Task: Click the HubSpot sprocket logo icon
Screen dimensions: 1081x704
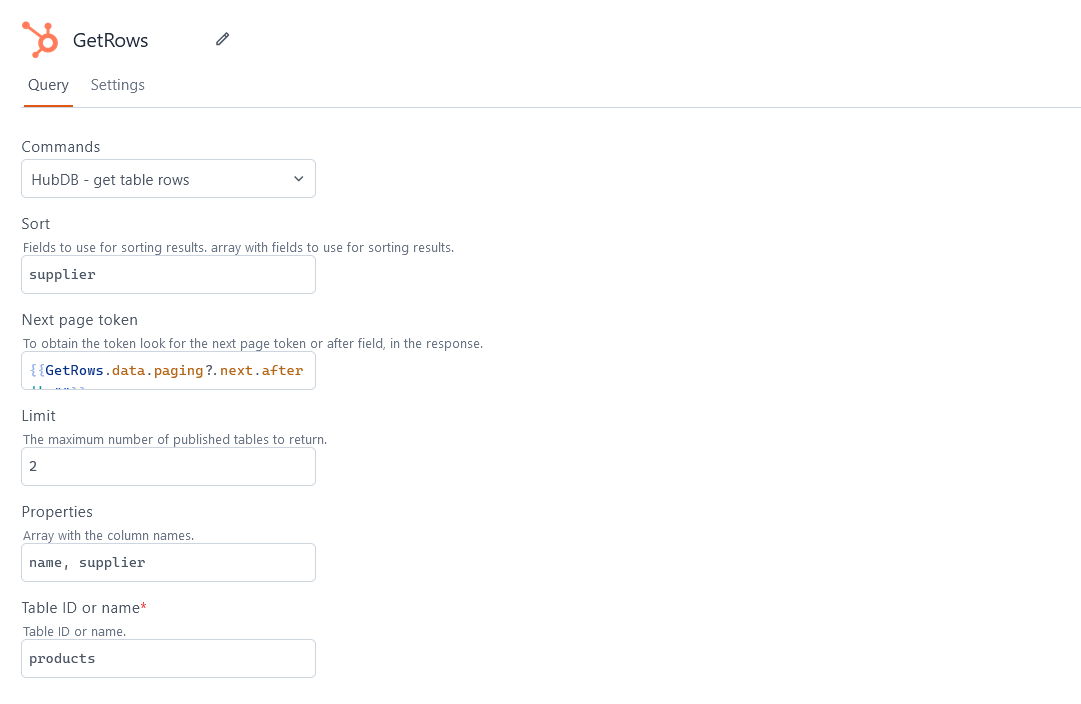Action: coord(39,39)
